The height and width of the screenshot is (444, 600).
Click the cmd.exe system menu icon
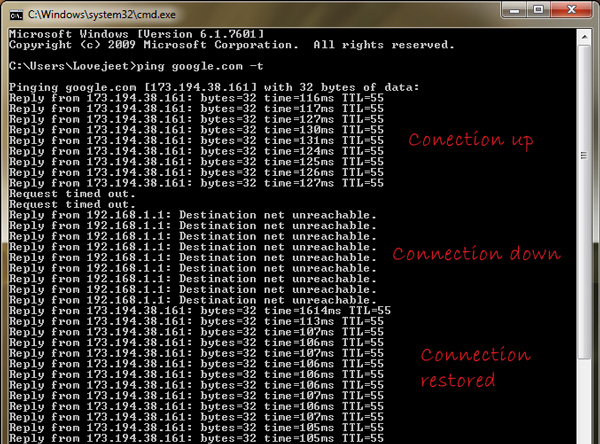click(16, 15)
